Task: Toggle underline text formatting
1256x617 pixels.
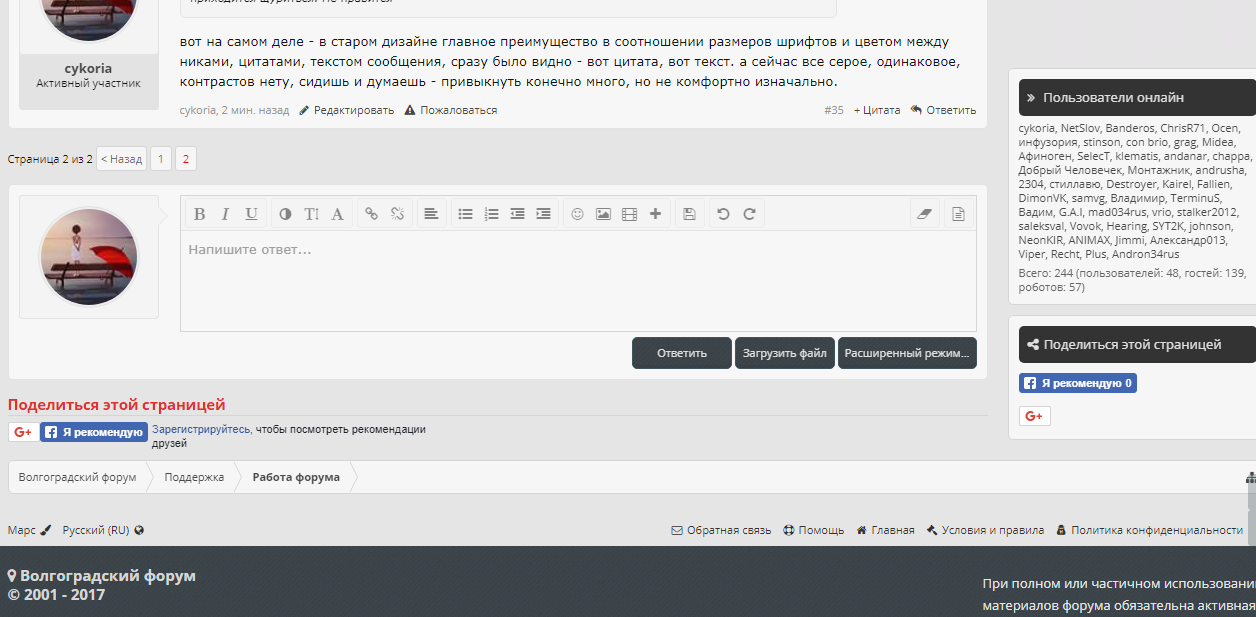Action: click(251, 214)
